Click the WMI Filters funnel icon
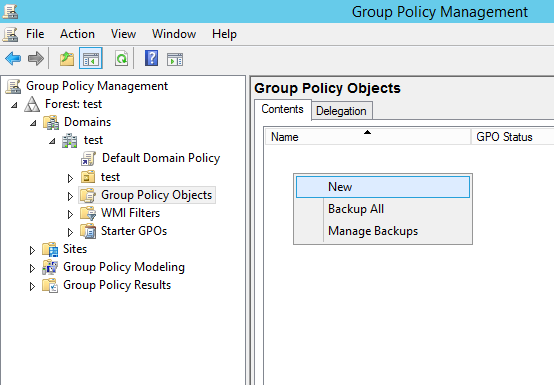The width and height of the screenshot is (554, 385). point(88,213)
